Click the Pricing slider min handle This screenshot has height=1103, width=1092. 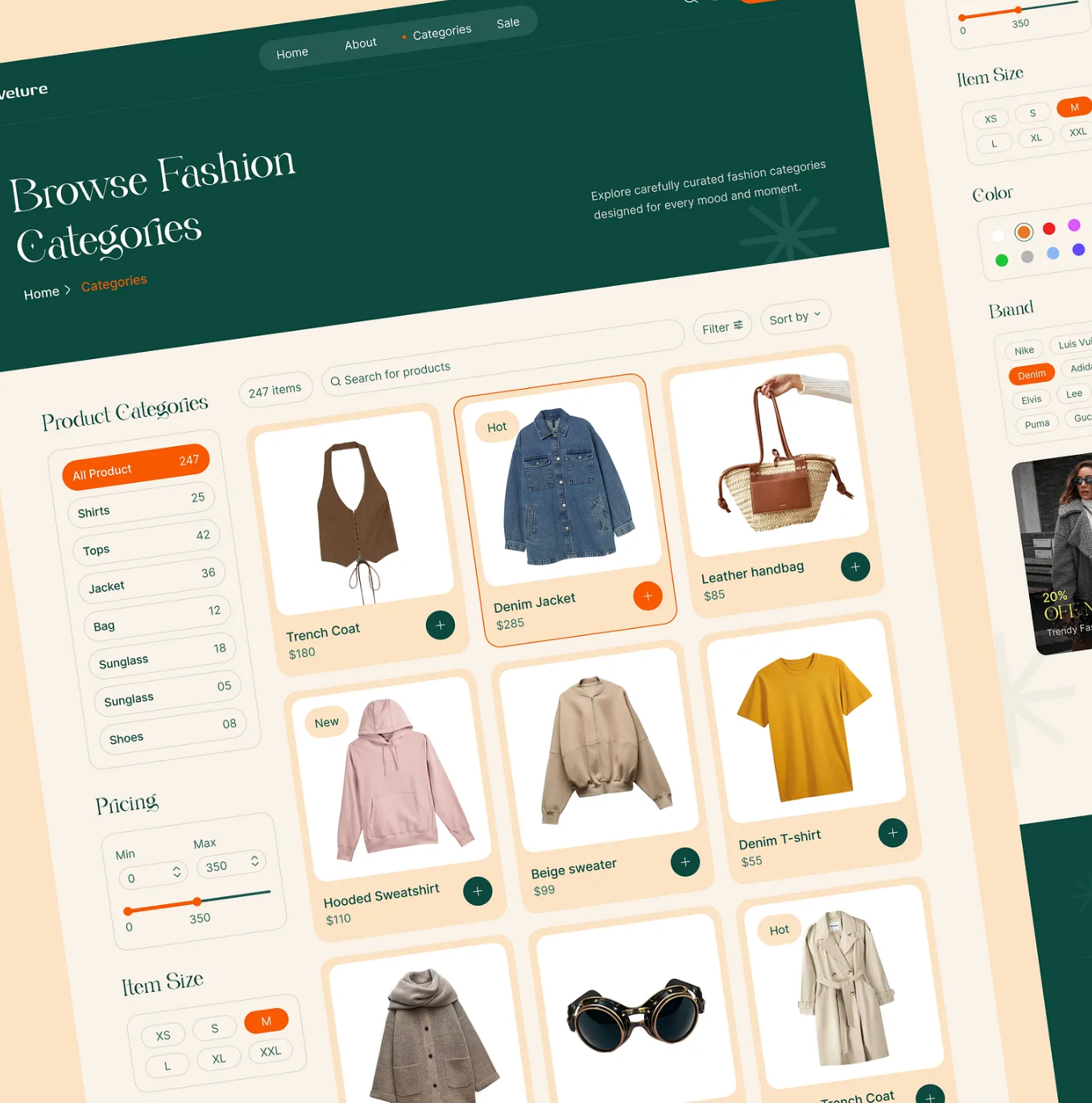[127, 911]
